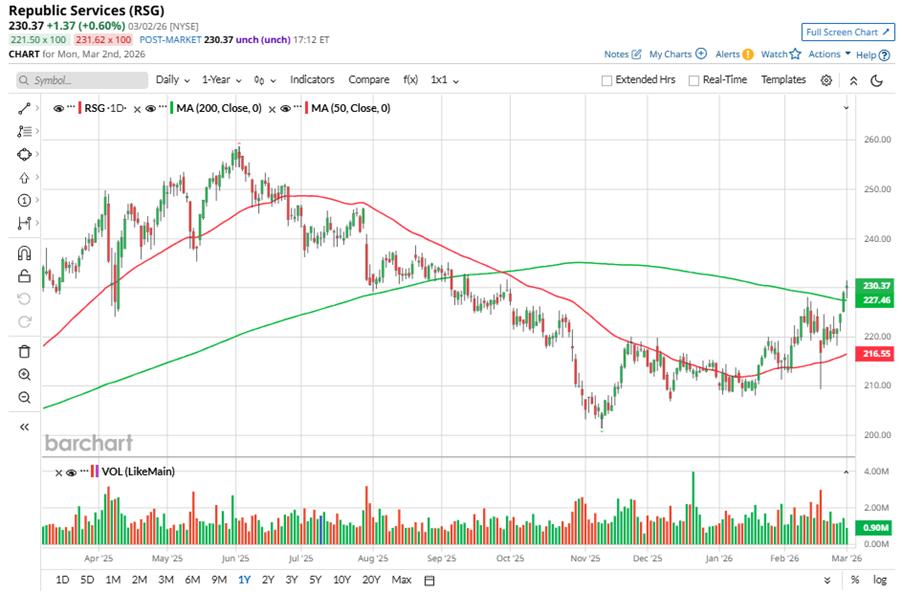Click the MA 200 green color swatch
This screenshot has width=902, height=592.
[x=171, y=108]
